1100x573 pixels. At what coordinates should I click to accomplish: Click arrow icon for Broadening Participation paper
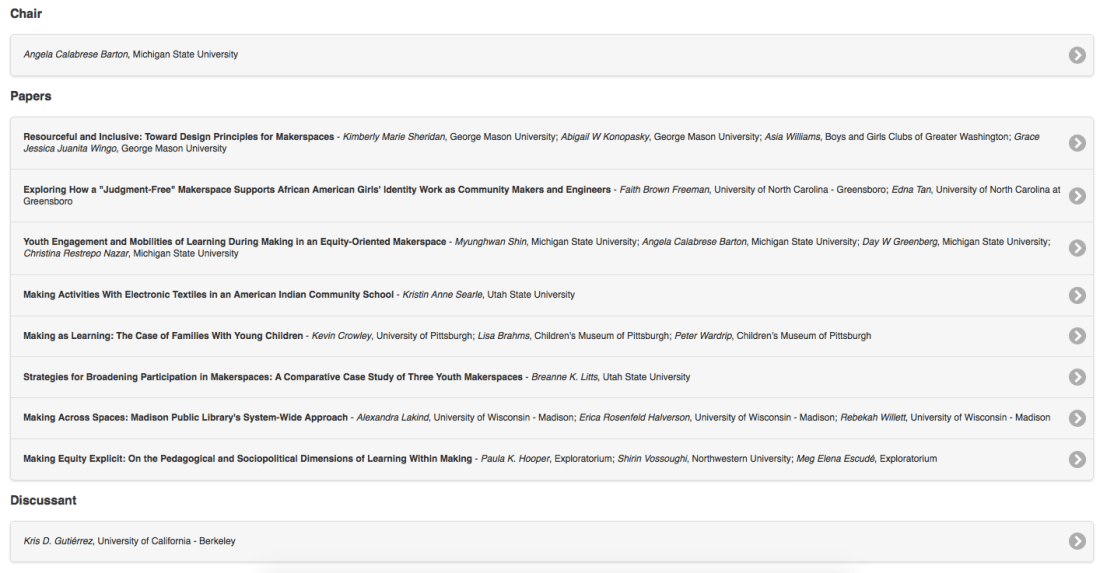(1077, 377)
